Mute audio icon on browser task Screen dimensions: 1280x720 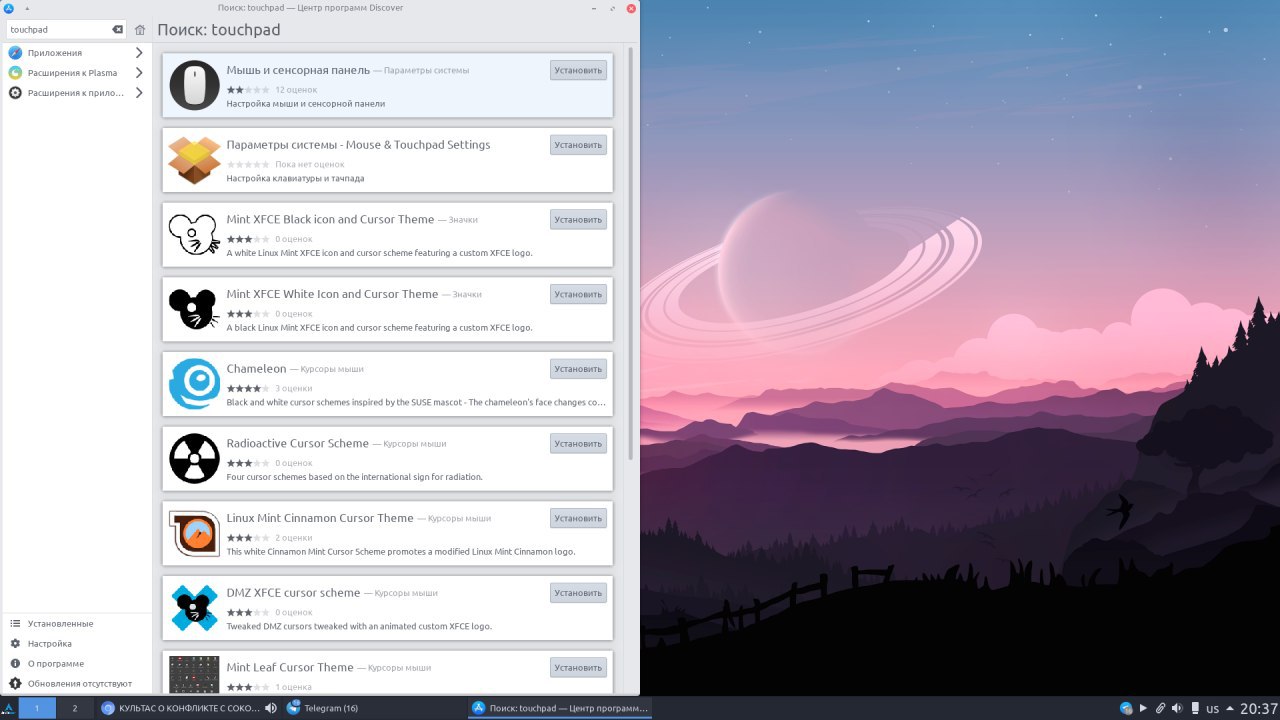[270, 708]
